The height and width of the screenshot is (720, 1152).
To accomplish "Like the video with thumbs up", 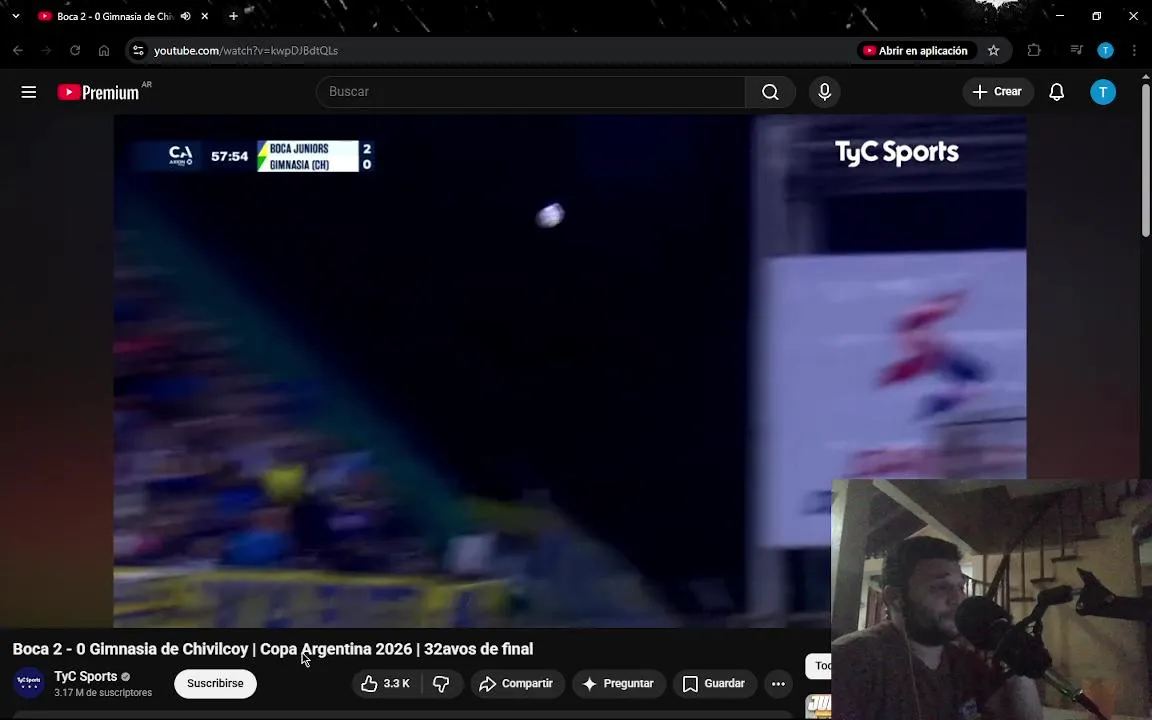I will pos(386,683).
